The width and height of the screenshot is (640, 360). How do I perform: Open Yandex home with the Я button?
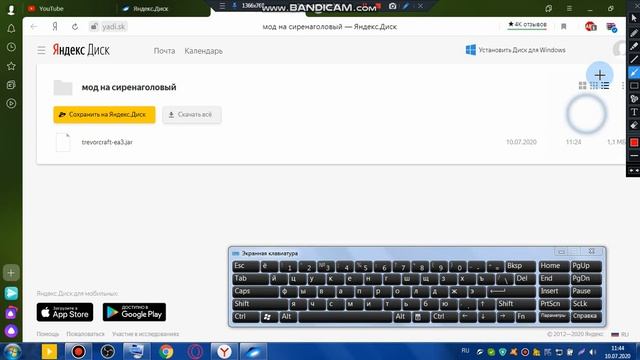click(x=55, y=27)
